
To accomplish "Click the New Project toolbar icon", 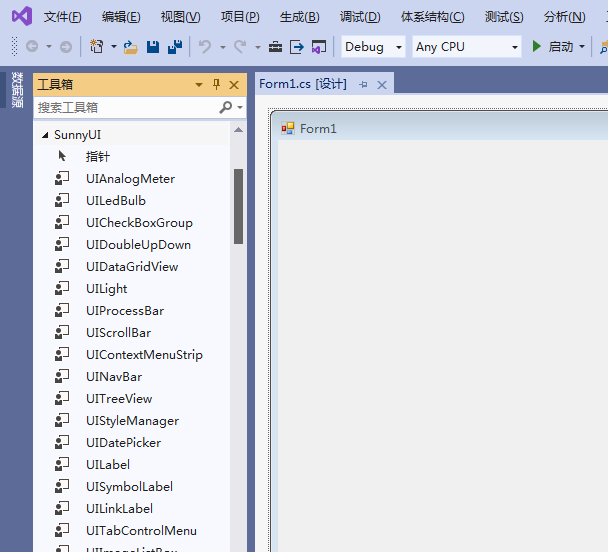I will pyautogui.click(x=97, y=47).
